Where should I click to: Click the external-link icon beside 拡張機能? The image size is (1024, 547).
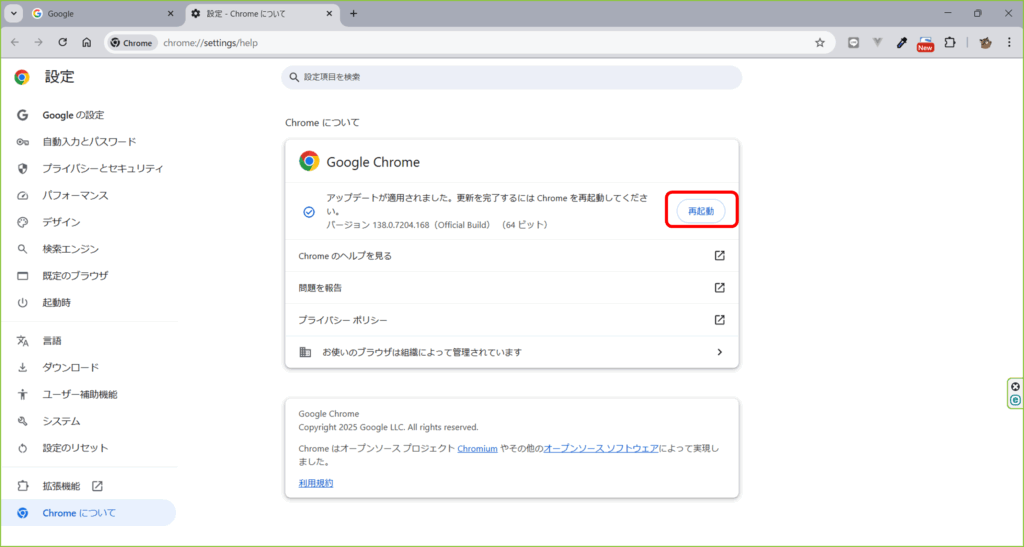tap(97, 486)
